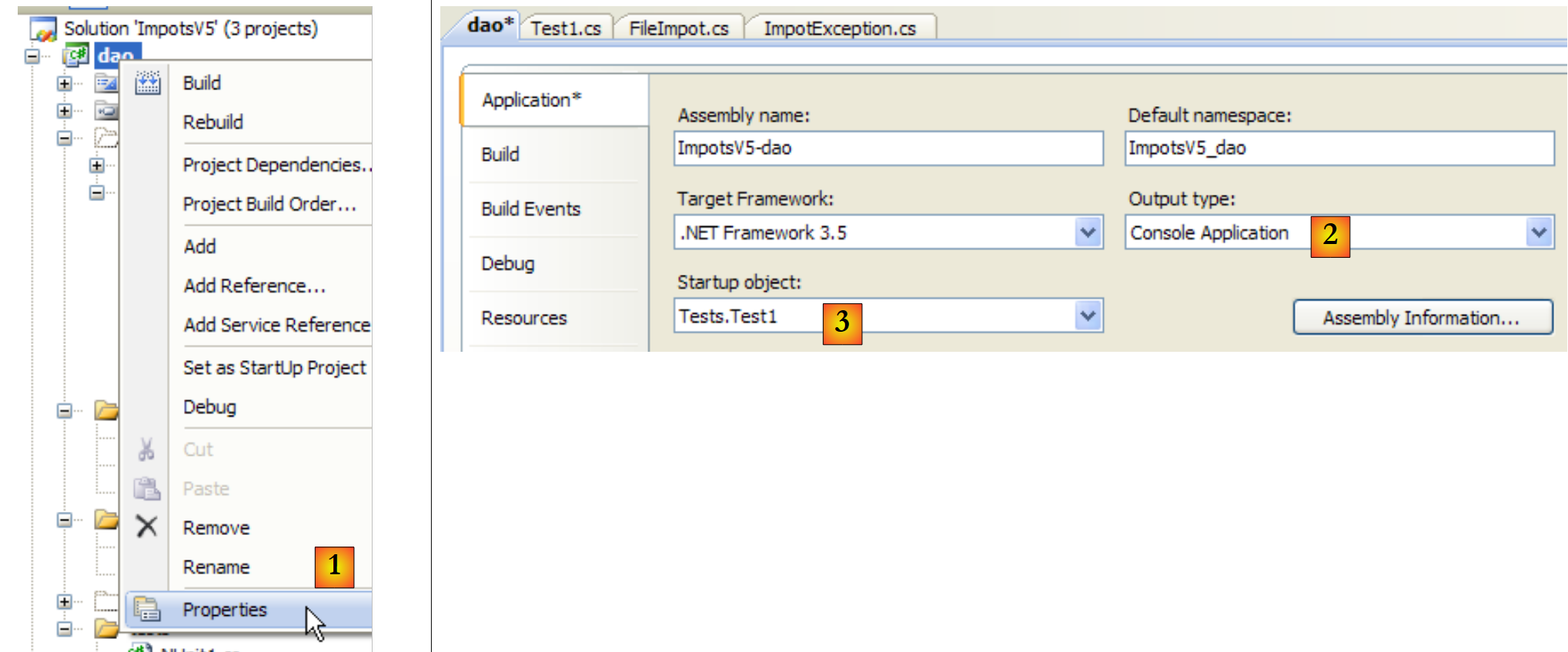Viewport: 1568px width, 652px height.
Task: Click the Build icon in context menu
Action: point(148,82)
